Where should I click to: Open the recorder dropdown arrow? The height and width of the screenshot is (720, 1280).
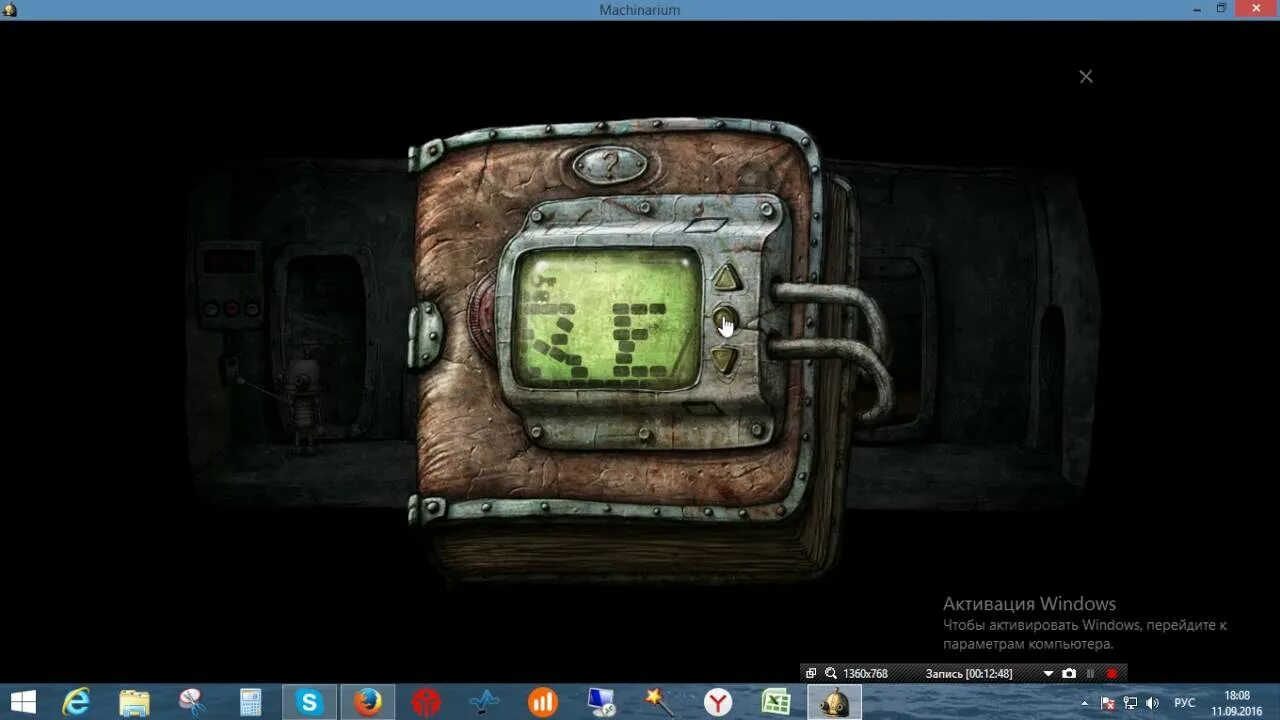(1048, 674)
